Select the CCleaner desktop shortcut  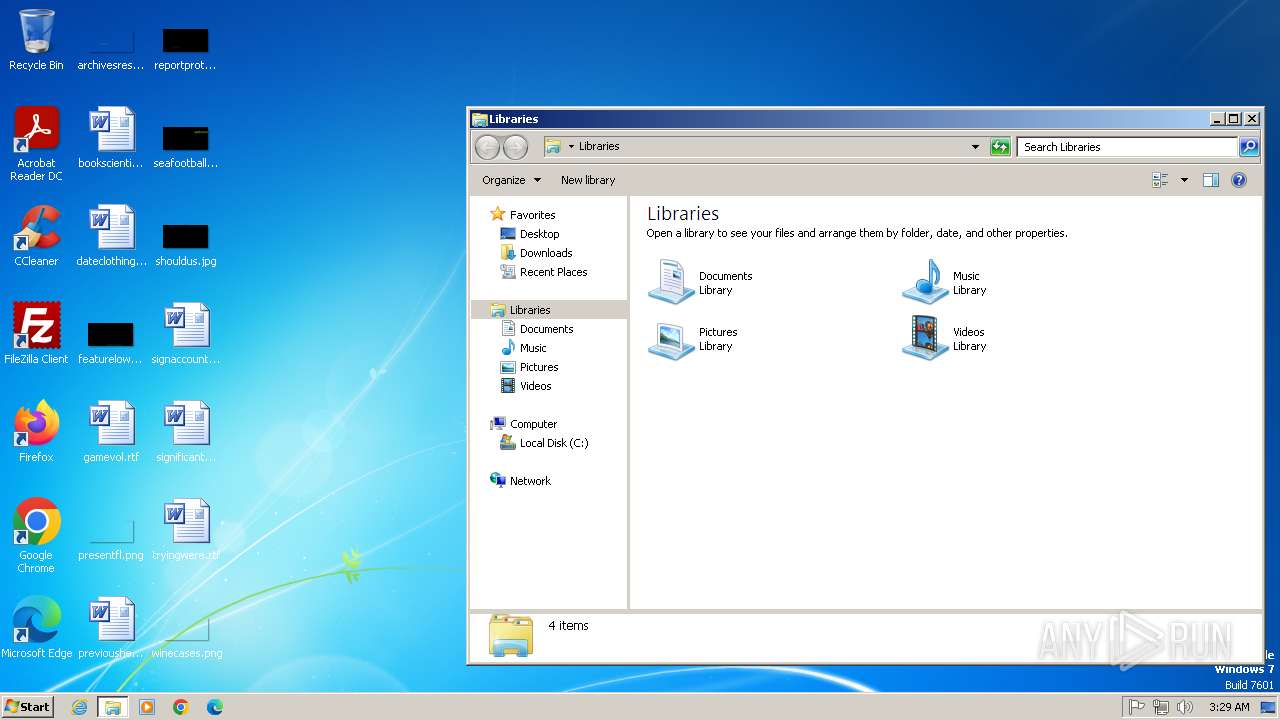click(x=36, y=236)
